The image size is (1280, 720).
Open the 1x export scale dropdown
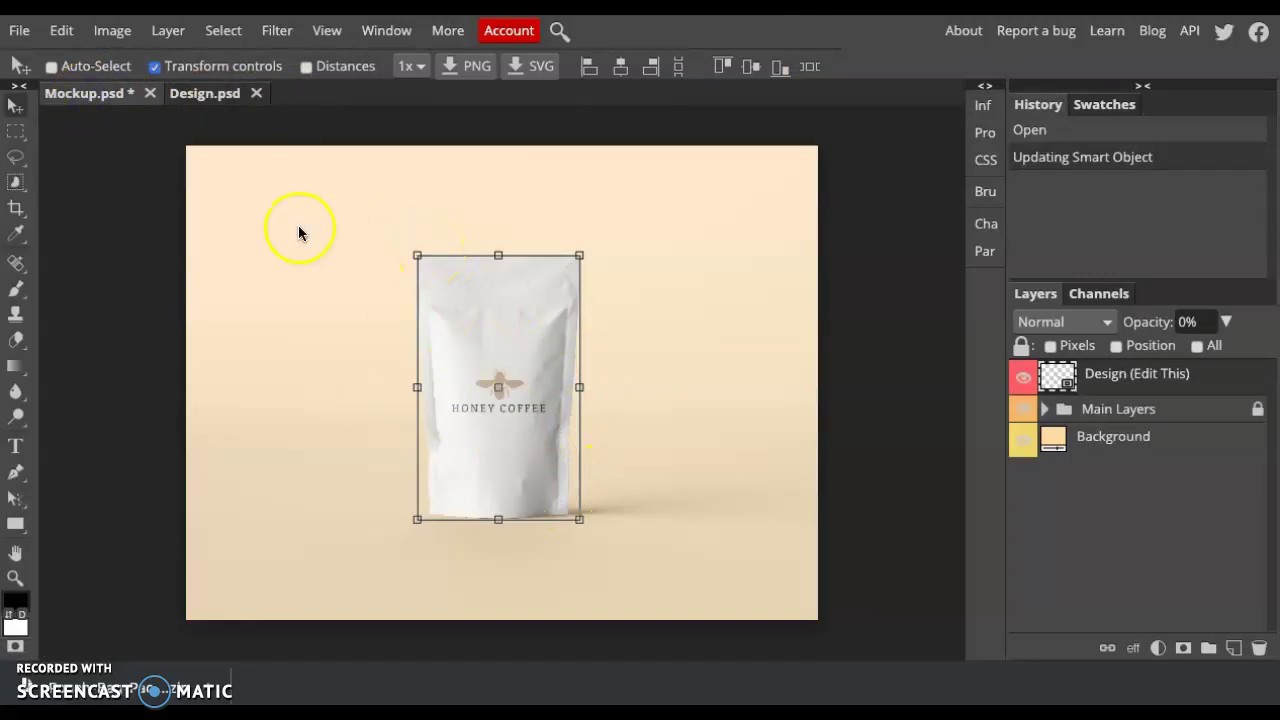pyautogui.click(x=411, y=67)
